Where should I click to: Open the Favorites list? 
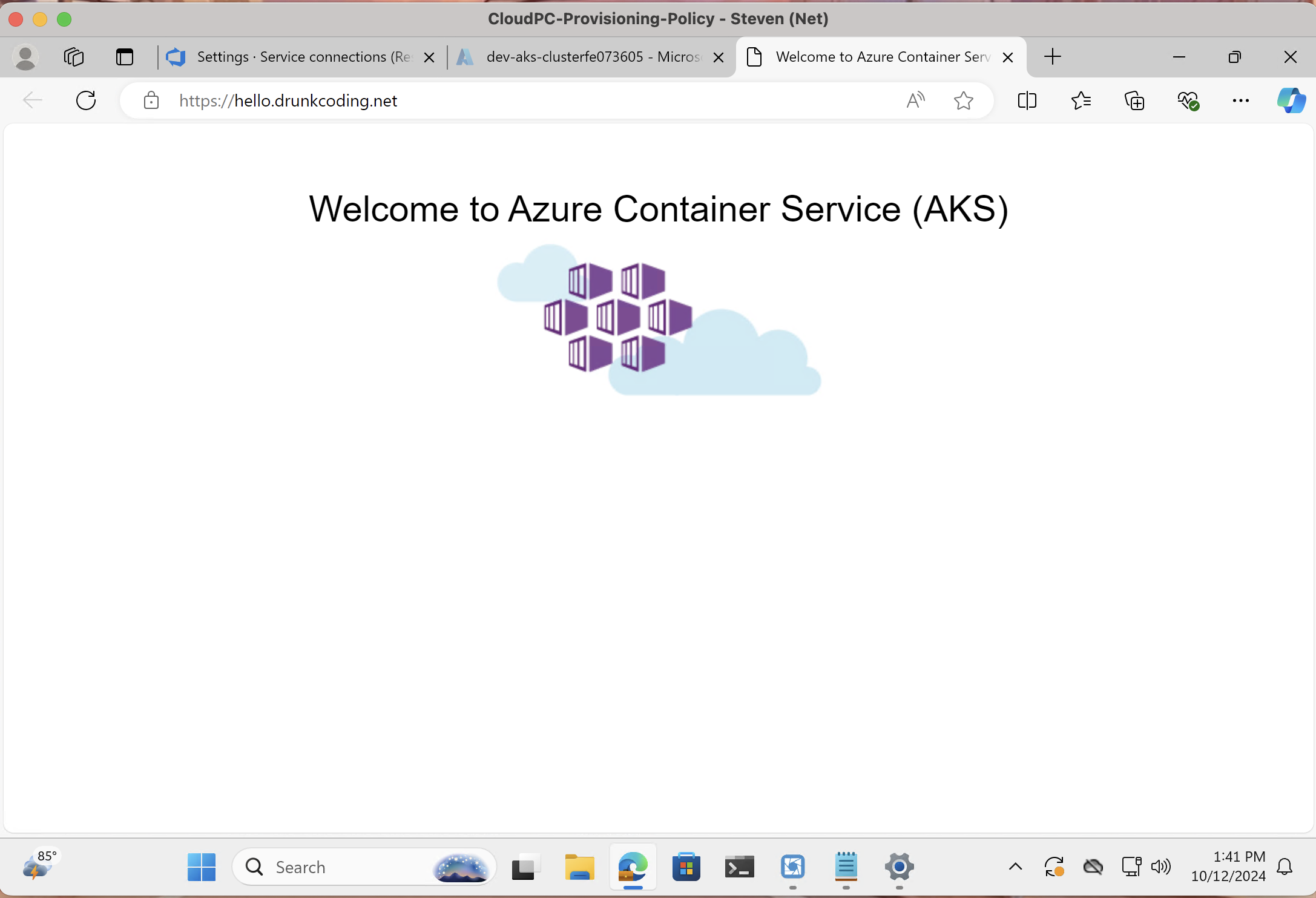[x=1081, y=100]
